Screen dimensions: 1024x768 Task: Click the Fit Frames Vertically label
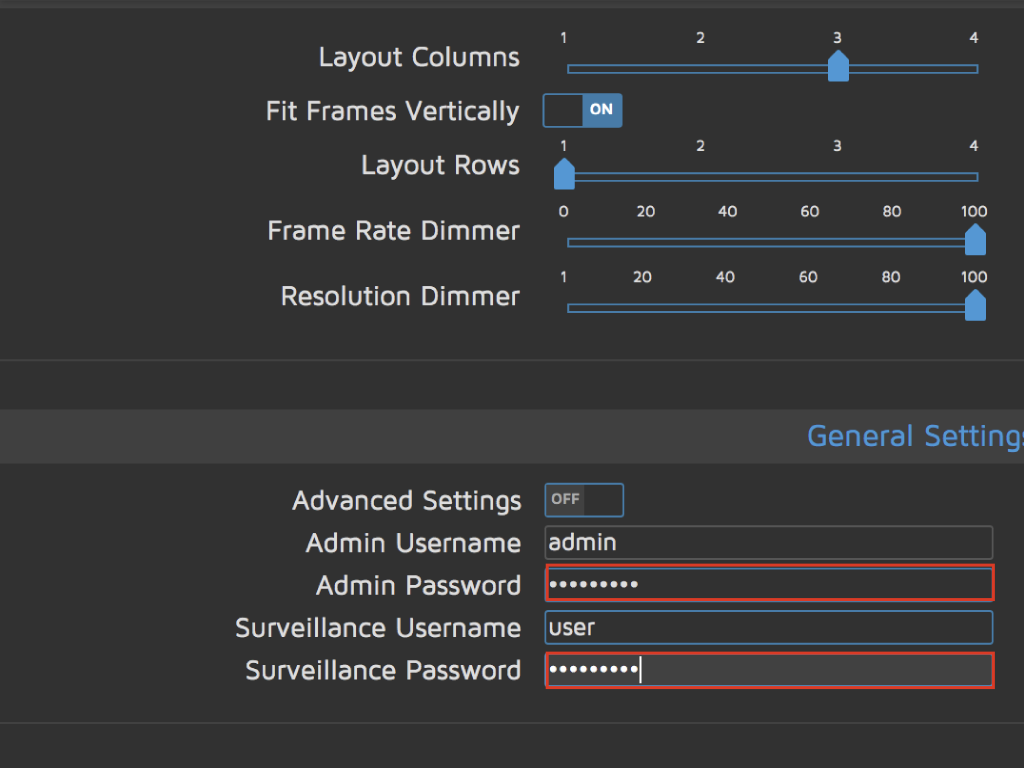click(x=392, y=112)
